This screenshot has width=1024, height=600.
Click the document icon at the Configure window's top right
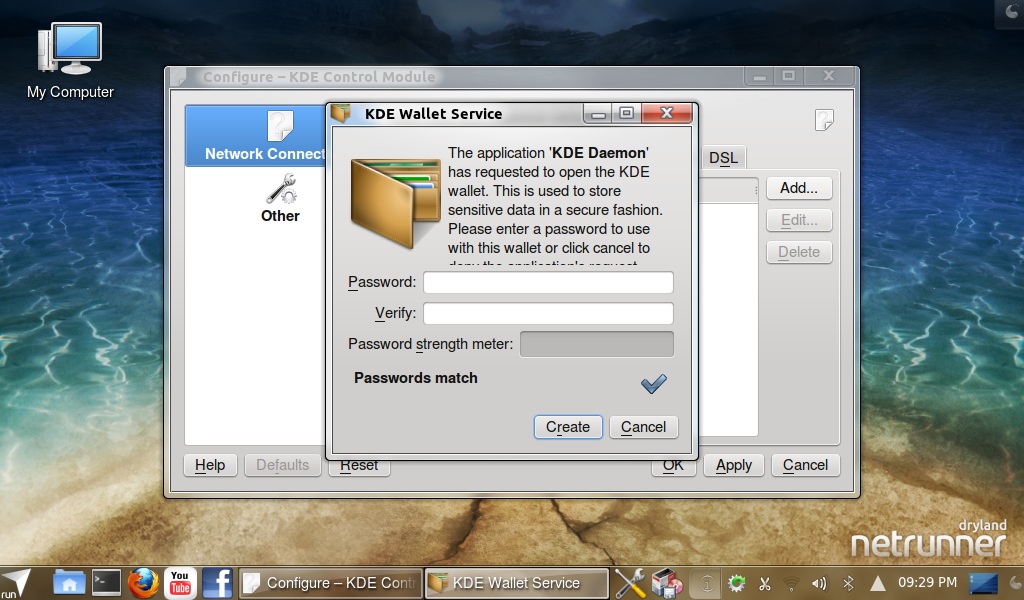point(824,120)
